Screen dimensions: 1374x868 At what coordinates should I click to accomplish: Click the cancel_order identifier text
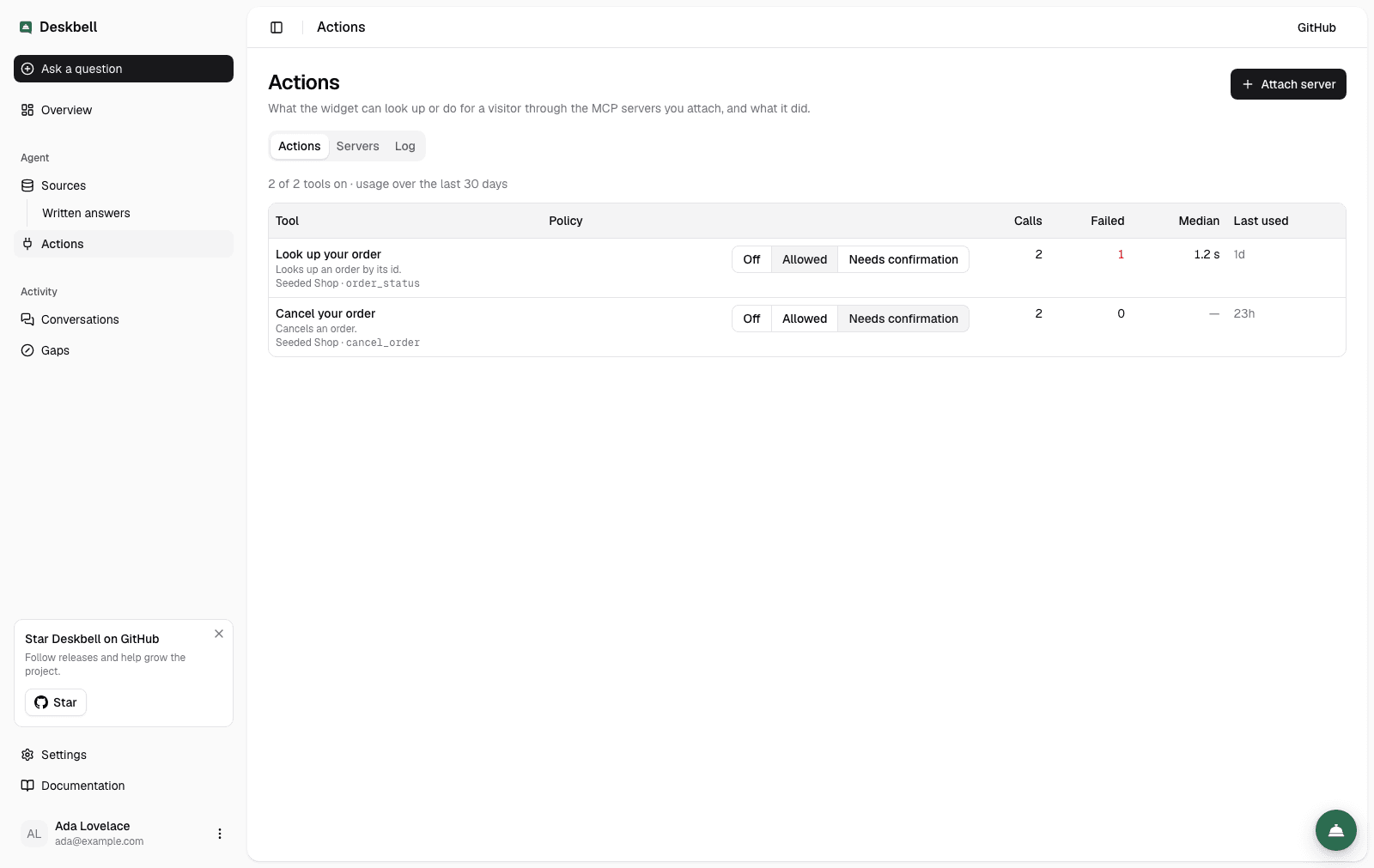point(383,343)
